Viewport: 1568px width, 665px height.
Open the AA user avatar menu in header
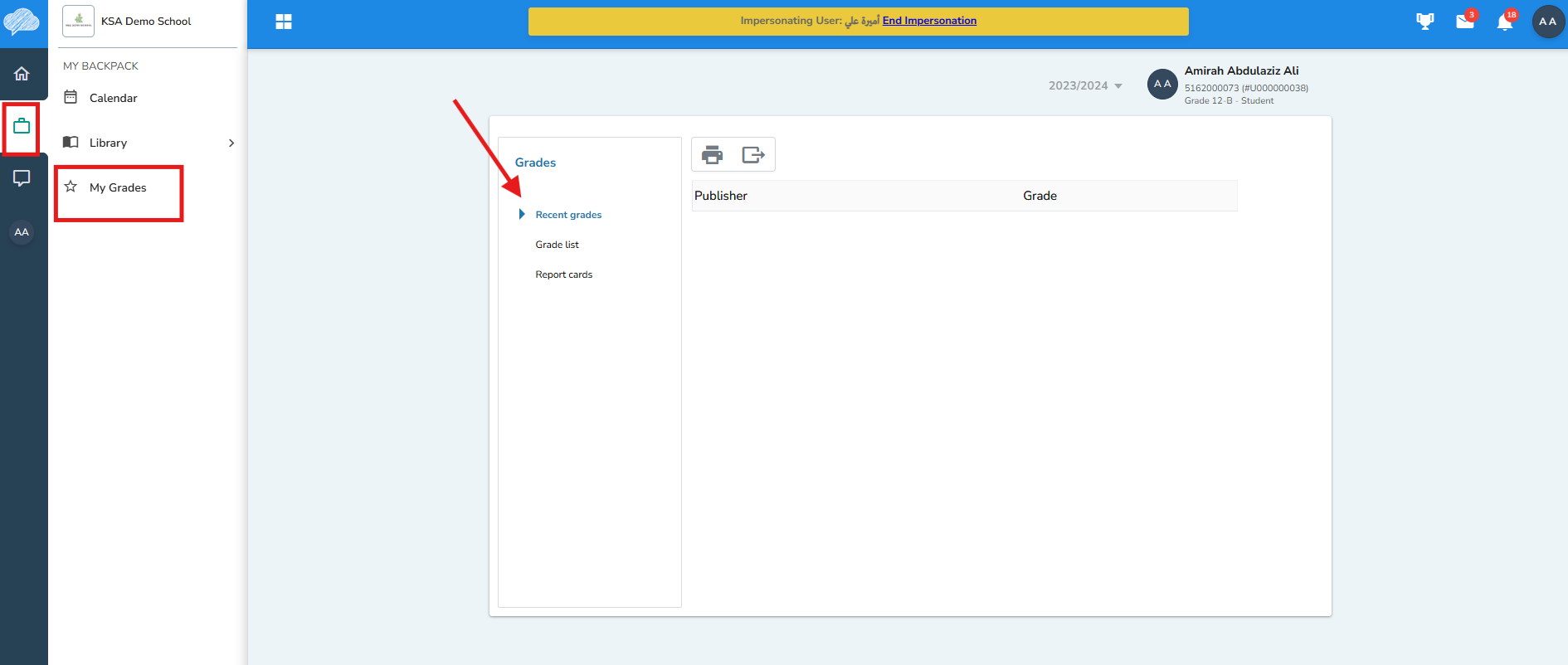(x=1548, y=22)
